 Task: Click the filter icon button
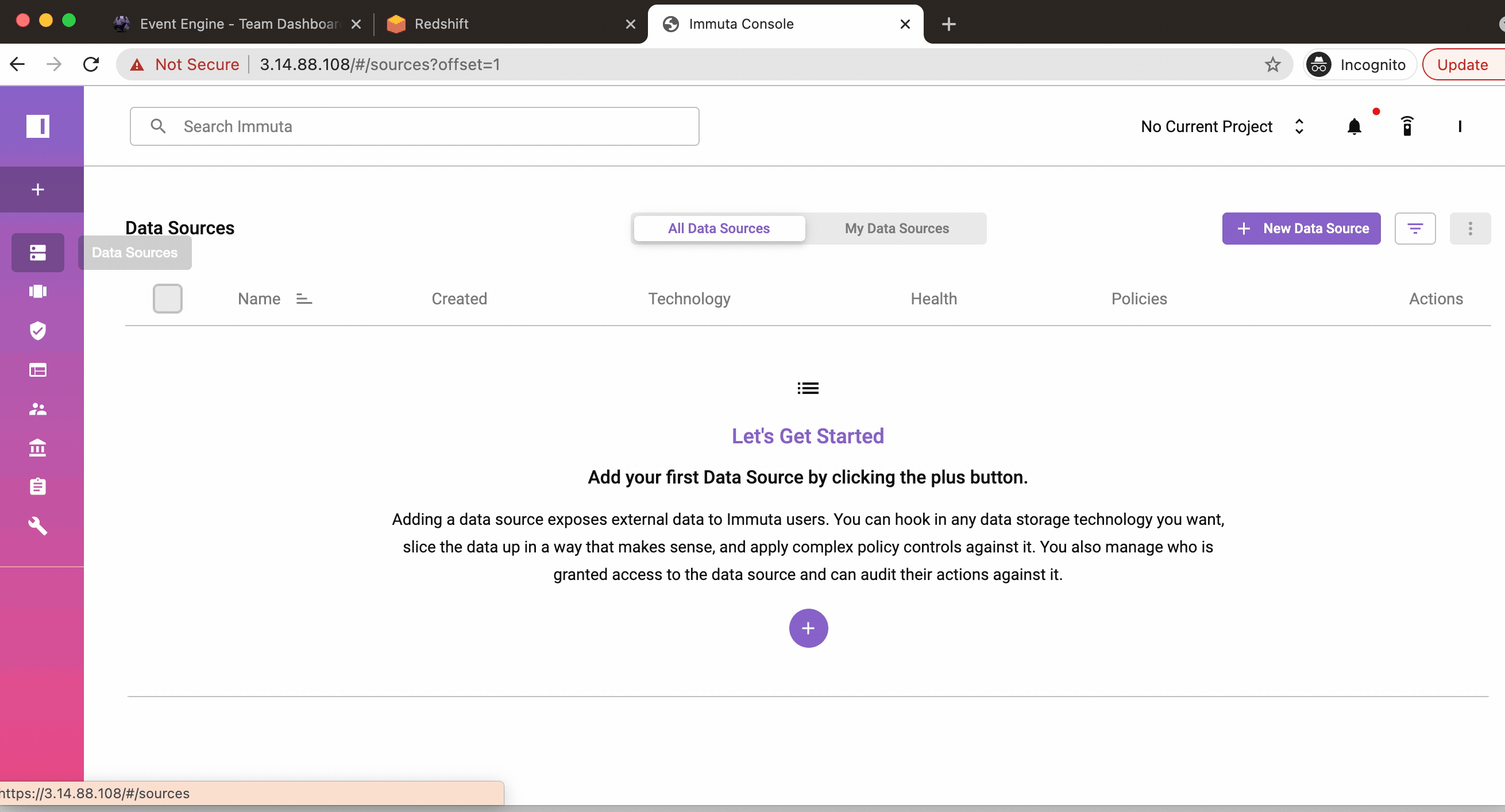[1415, 229]
